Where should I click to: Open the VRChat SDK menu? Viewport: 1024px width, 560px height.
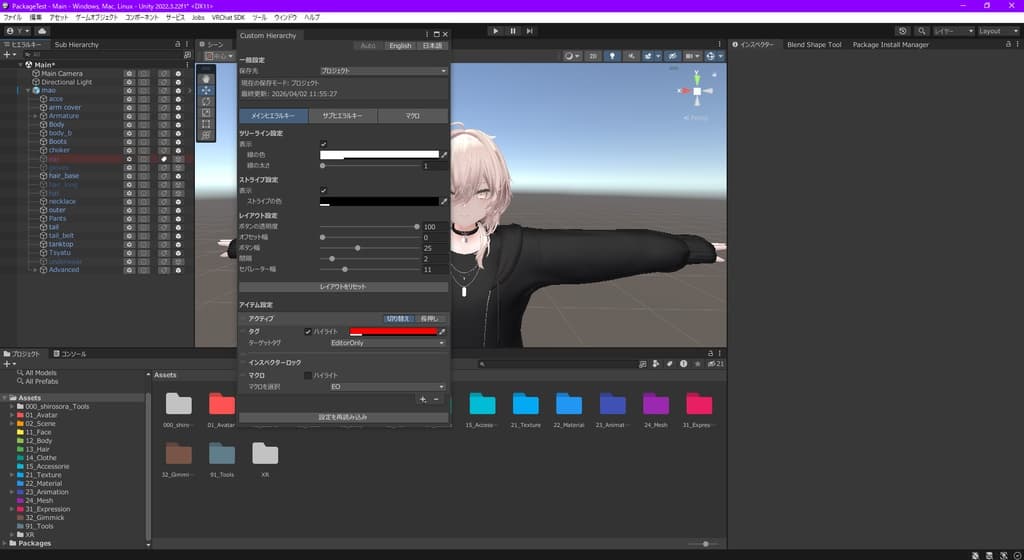pyautogui.click(x=228, y=18)
